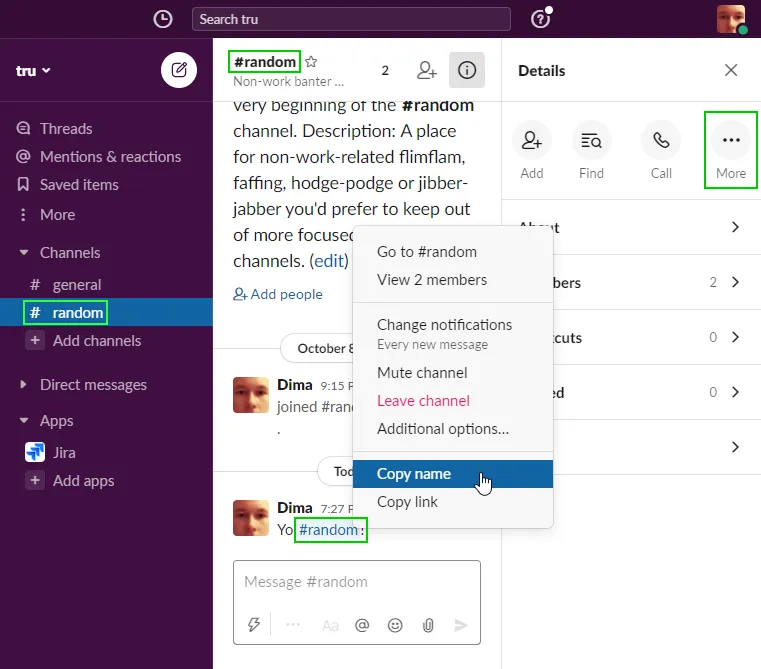761x669 pixels.
Task: Click the composer more options dots
Action: [x=293, y=625]
